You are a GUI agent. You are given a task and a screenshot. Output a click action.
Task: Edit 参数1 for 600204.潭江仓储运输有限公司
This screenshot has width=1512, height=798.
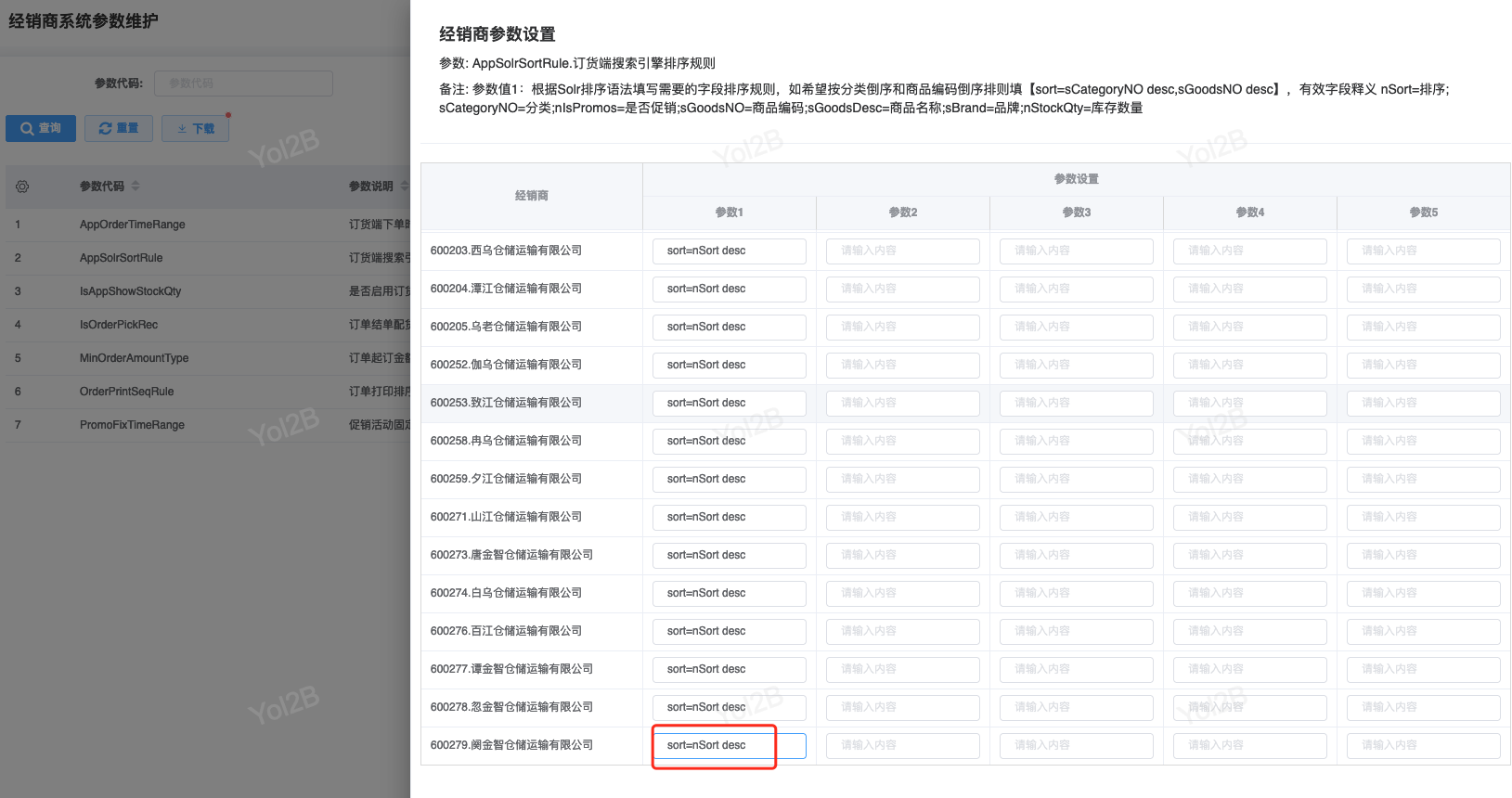pos(730,290)
